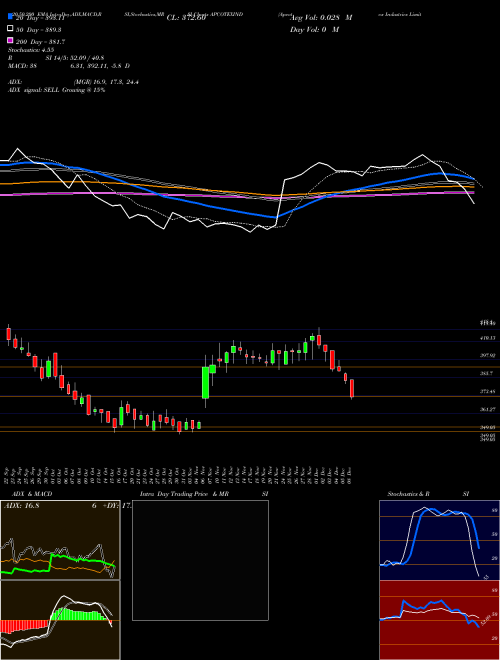Click the Stochastics: 4.55 reading
This screenshot has height=660, width=500.
[x=31, y=50]
